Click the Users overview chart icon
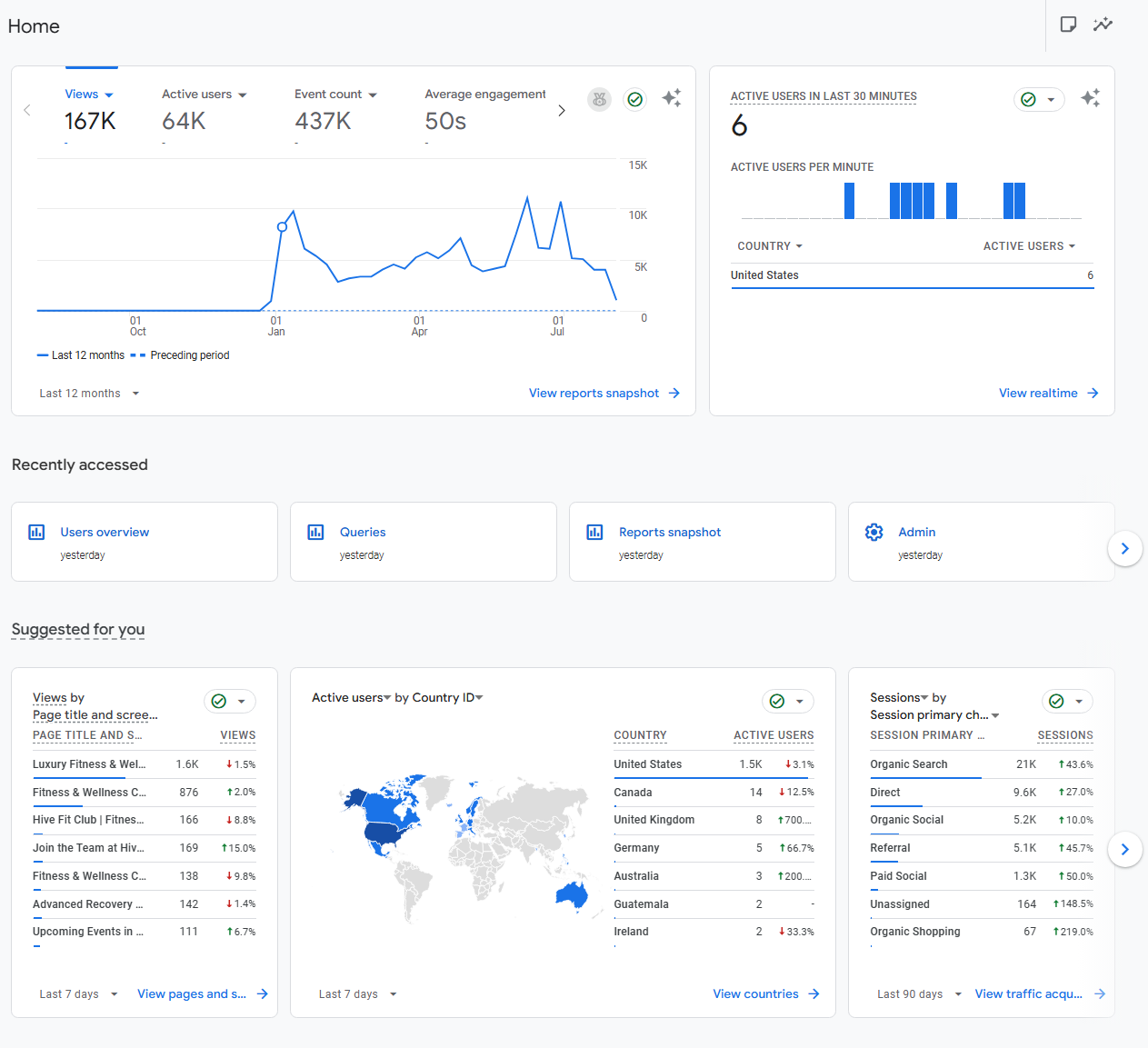This screenshot has height=1048, width=1148. tap(36, 532)
